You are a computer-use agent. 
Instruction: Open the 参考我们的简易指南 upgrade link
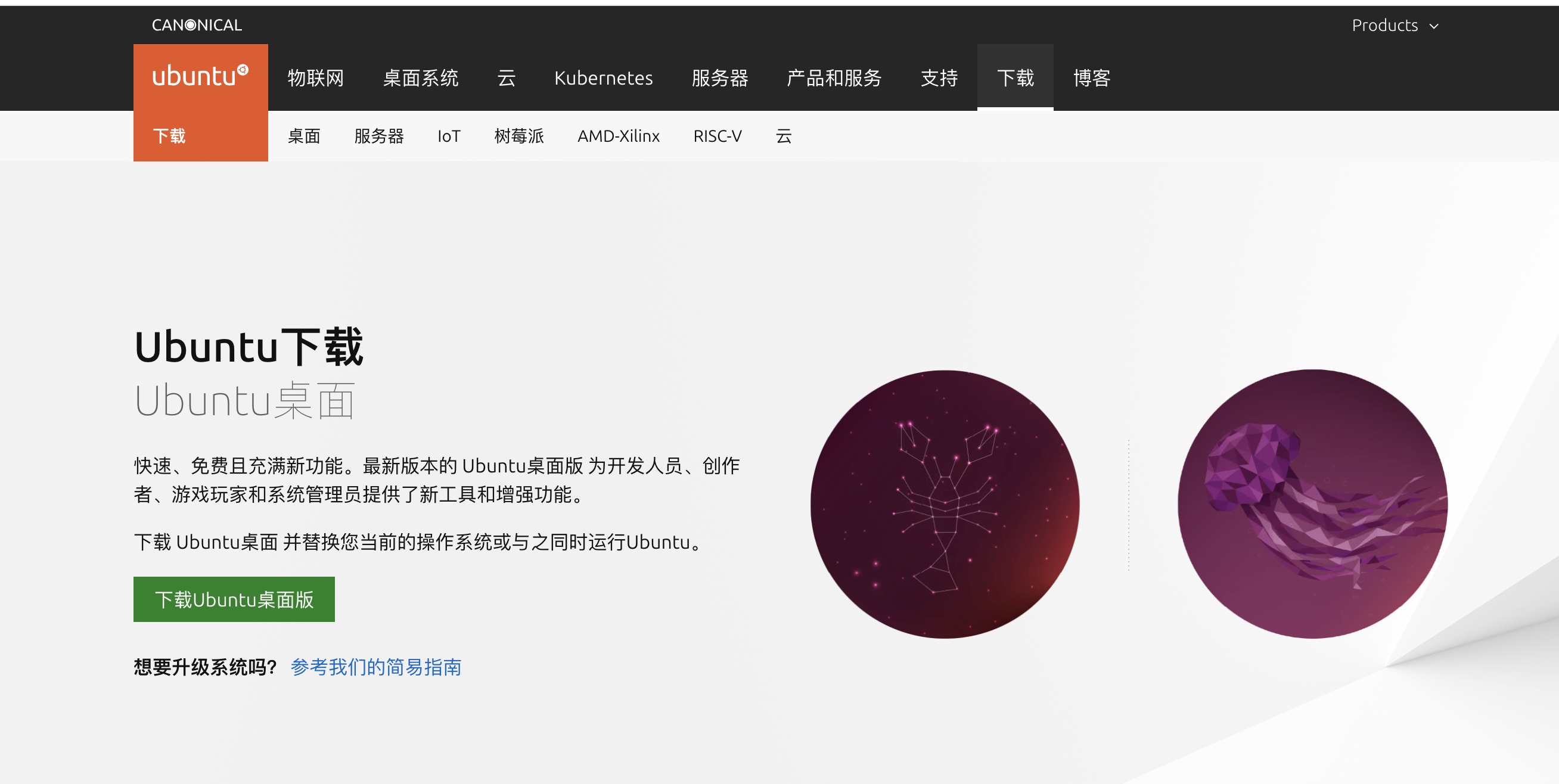(x=375, y=667)
